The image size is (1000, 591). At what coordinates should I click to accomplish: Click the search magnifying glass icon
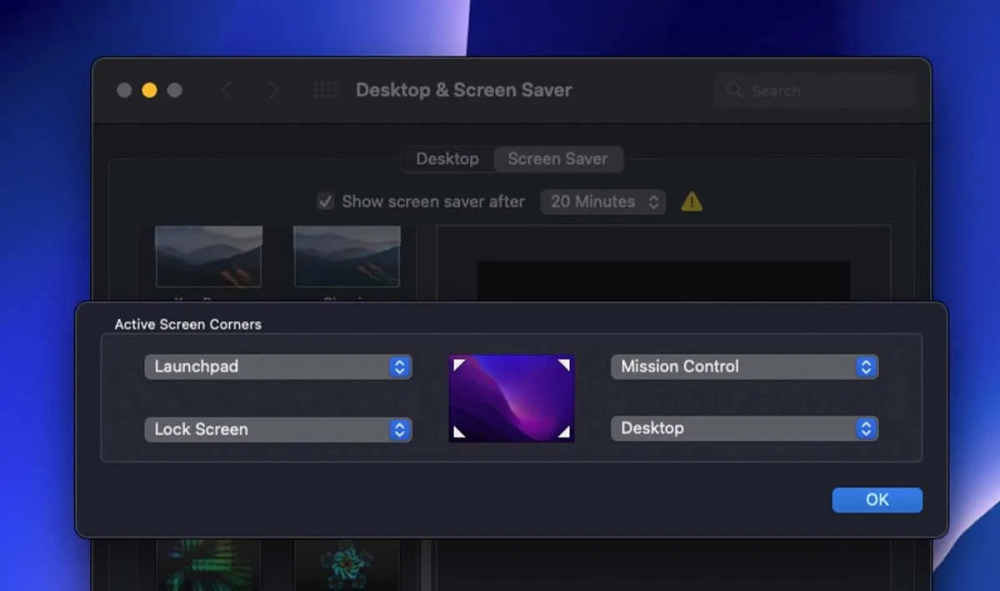click(x=734, y=90)
